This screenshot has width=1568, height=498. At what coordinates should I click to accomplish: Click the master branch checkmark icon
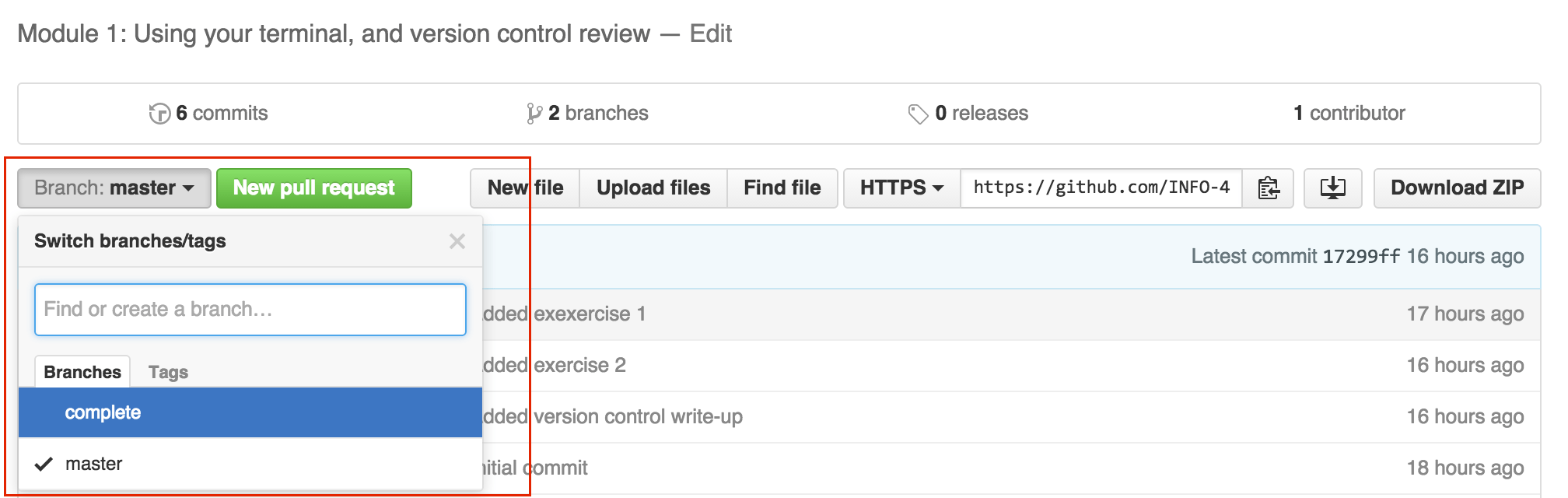pyautogui.click(x=44, y=465)
